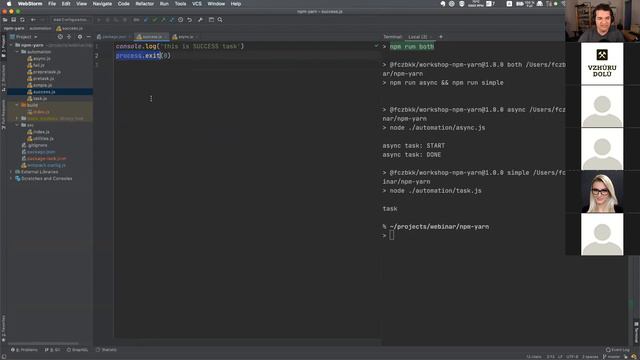Select fail.js in the project tree
Viewport: 640px width, 360px height.
point(39,65)
